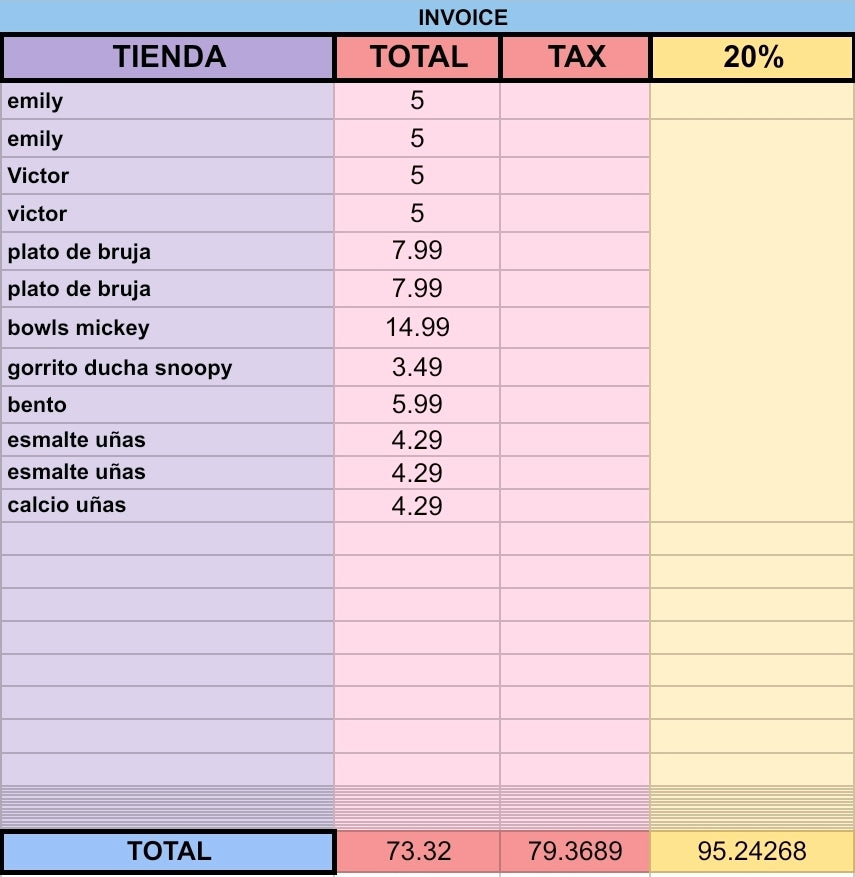Click the bento item cell

click(168, 404)
